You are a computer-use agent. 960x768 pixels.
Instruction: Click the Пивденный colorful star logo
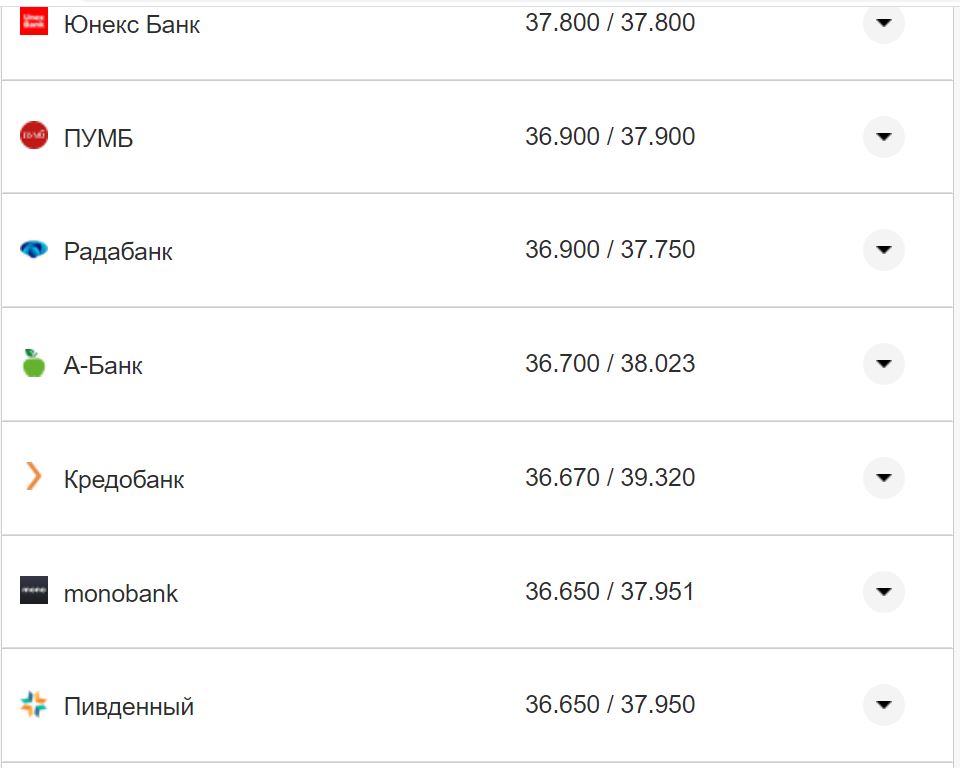point(34,704)
